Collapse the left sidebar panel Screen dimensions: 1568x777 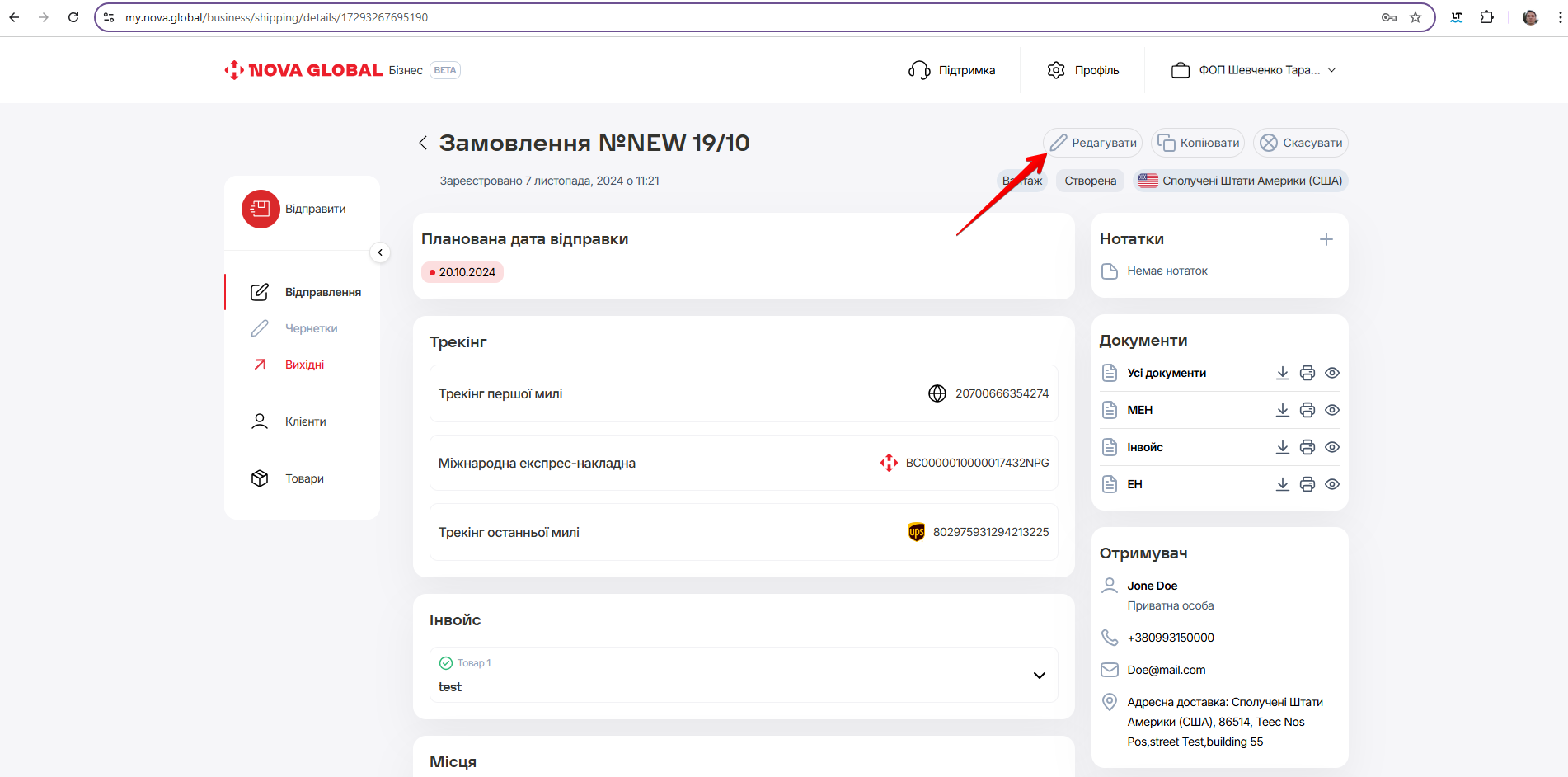[380, 252]
